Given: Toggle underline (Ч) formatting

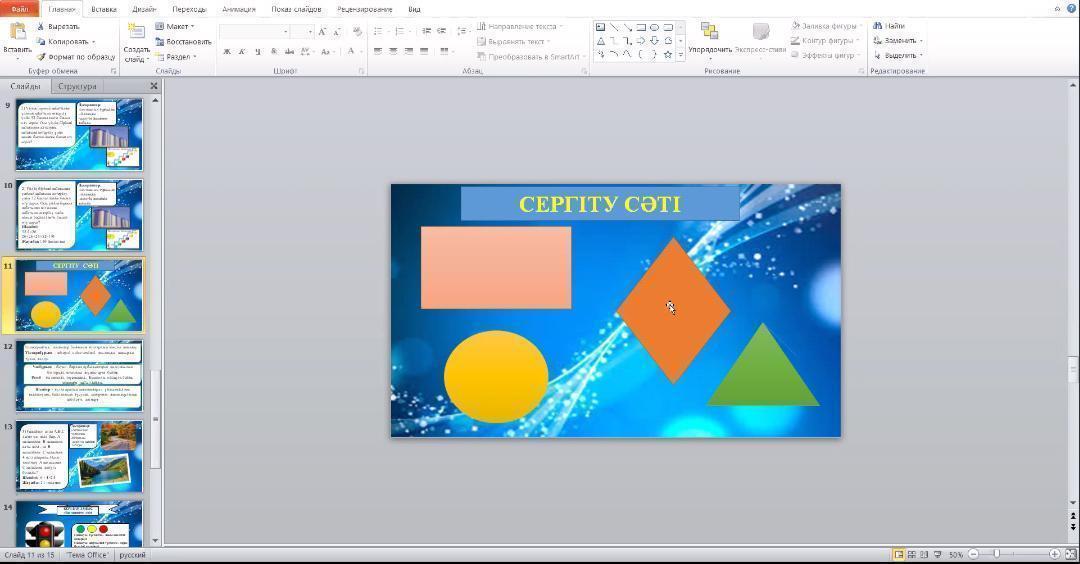Looking at the screenshot, I should coord(258,51).
